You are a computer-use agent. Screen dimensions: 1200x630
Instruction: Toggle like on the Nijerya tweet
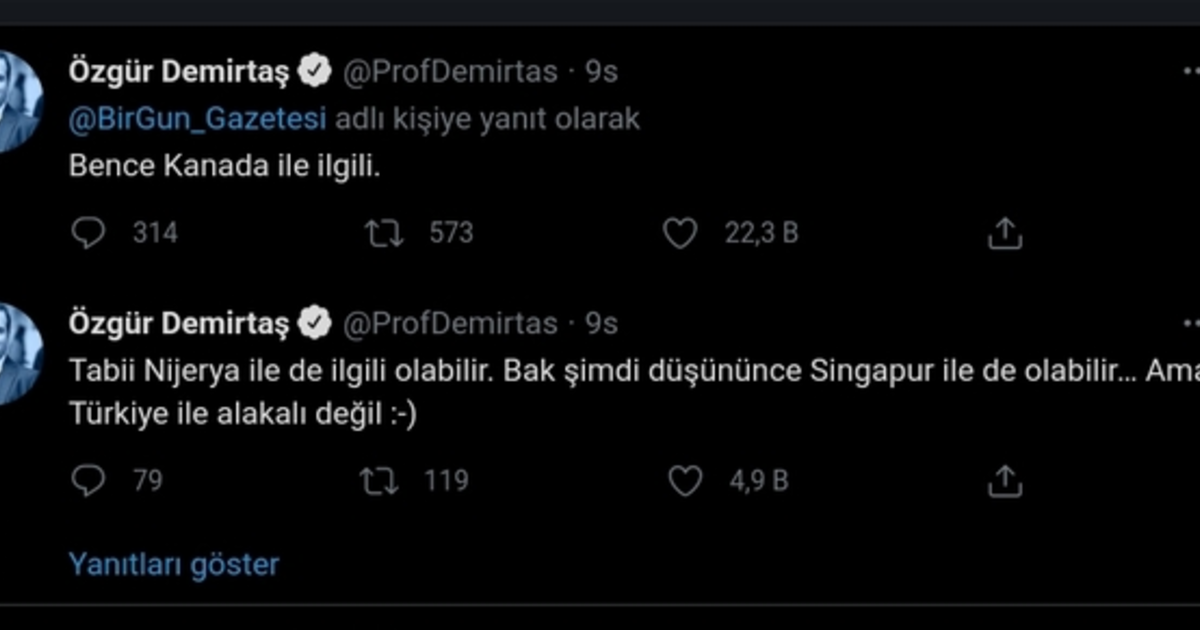point(686,481)
